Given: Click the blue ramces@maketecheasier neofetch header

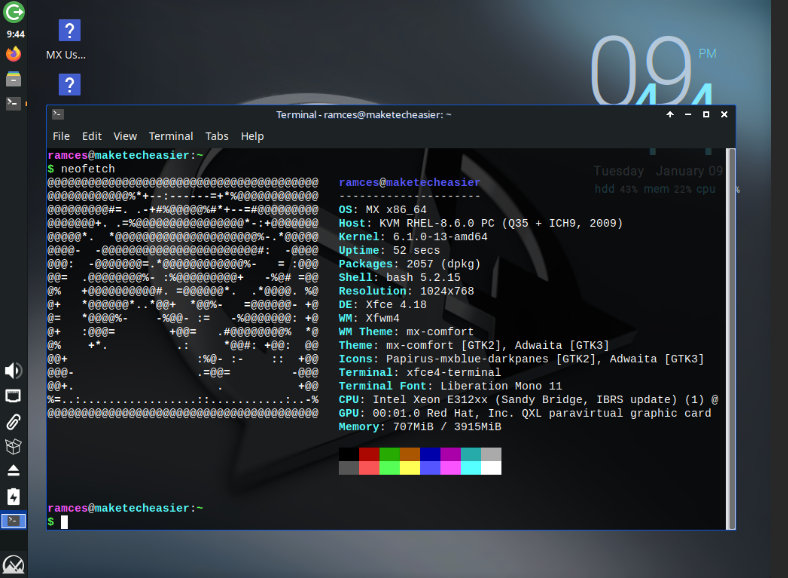Looking at the screenshot, I should (x=410, y=182).
